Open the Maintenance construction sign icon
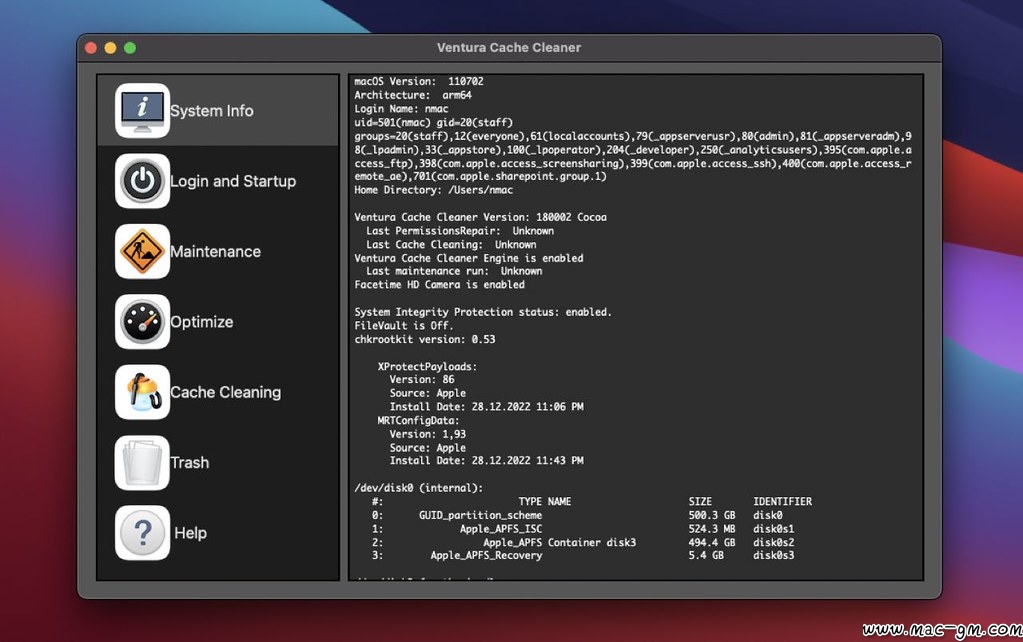The image size is (1023, 642). click(142, 251)
